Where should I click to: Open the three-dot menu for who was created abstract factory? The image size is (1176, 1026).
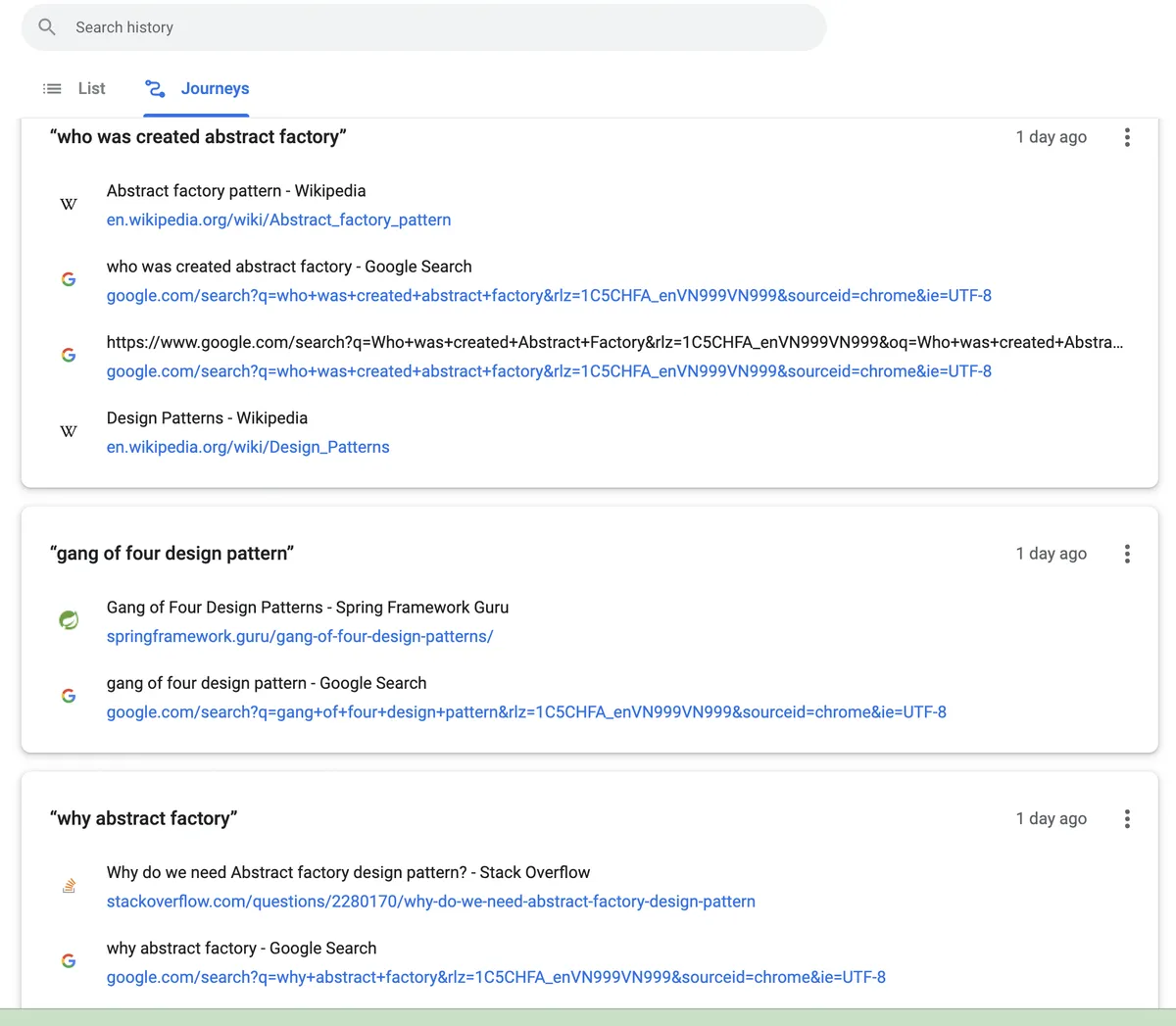[1127, 137]
